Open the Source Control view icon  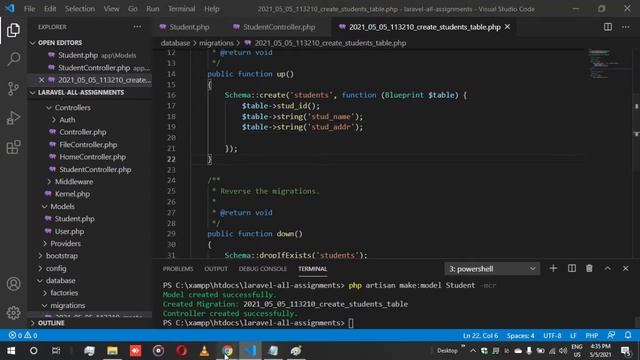click(13, 89)
